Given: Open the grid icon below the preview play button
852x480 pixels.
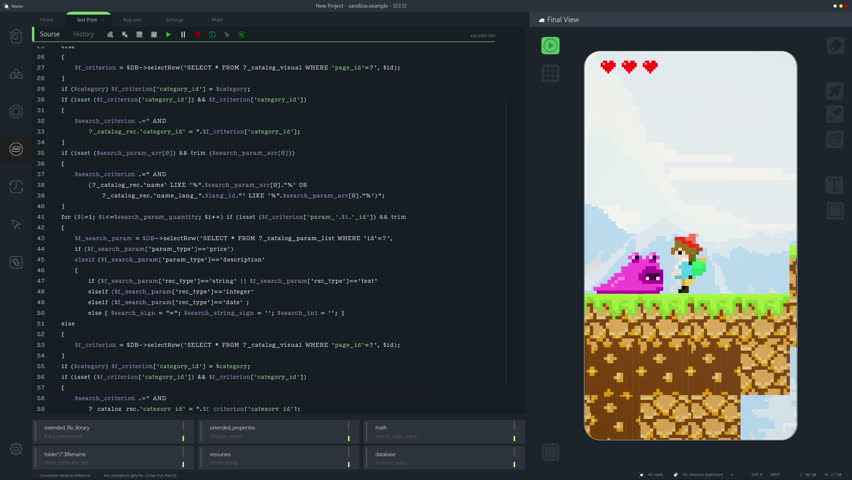Looking at the screenshot, I should pyautogui.click(x=550, y=73).
